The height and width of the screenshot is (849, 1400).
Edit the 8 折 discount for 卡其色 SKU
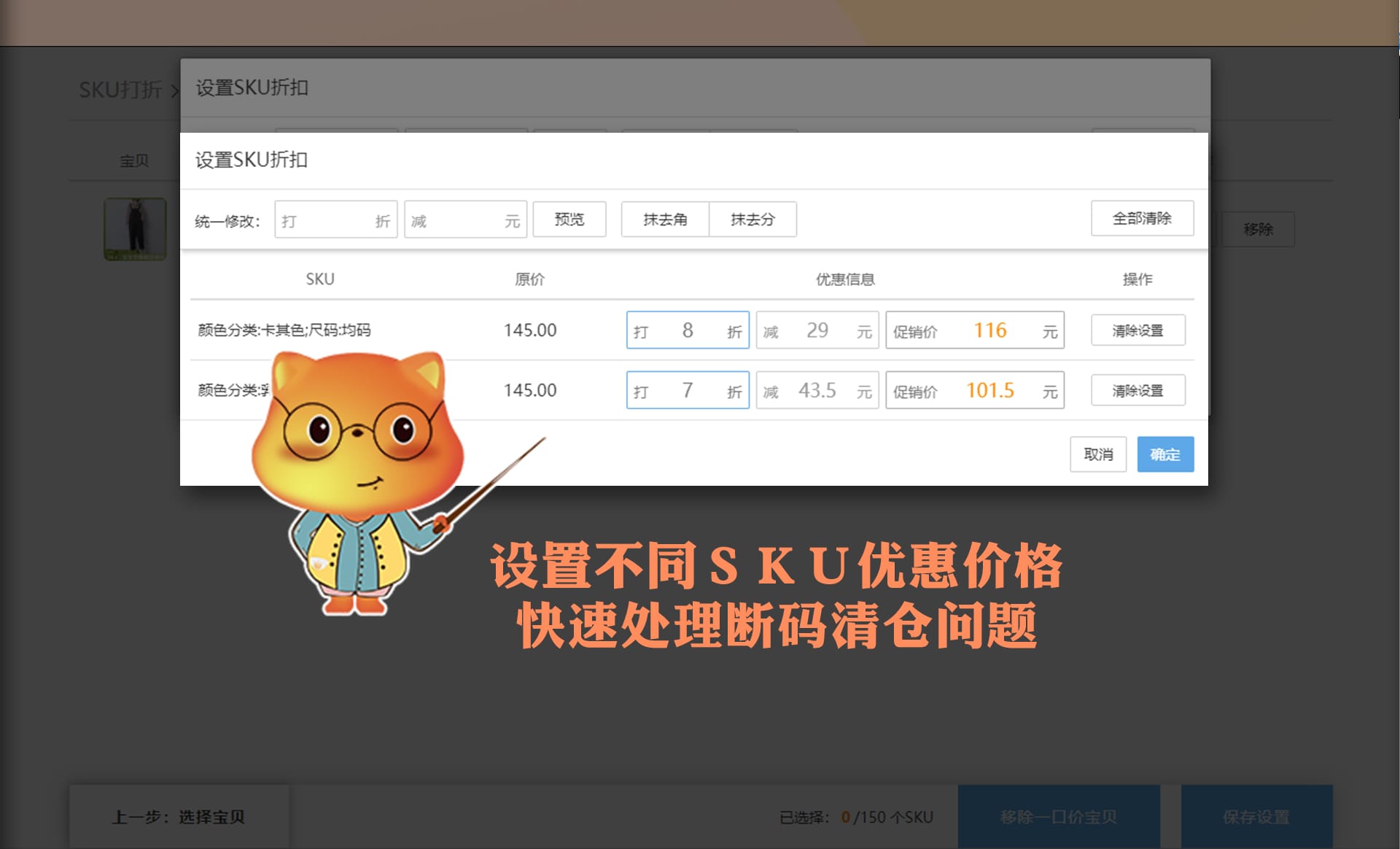pos(687,330)
